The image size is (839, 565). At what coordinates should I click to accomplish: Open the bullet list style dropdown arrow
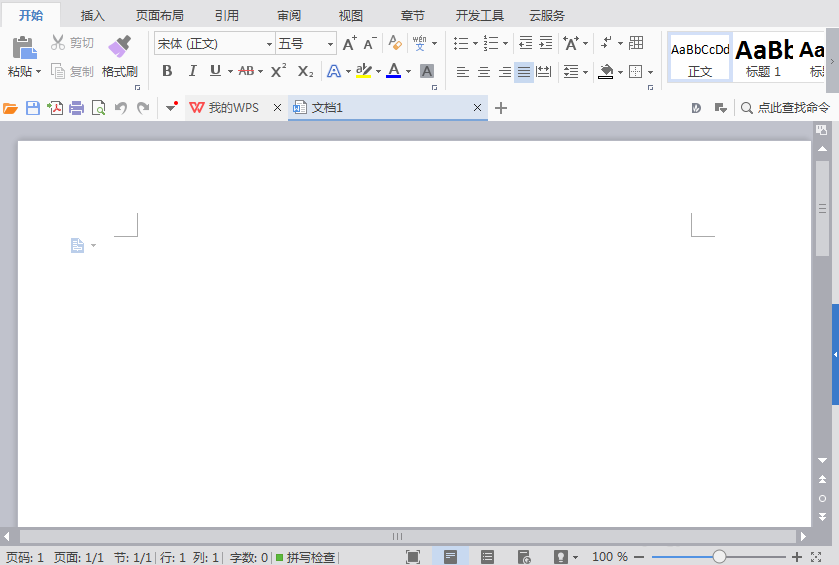(475, 44)
